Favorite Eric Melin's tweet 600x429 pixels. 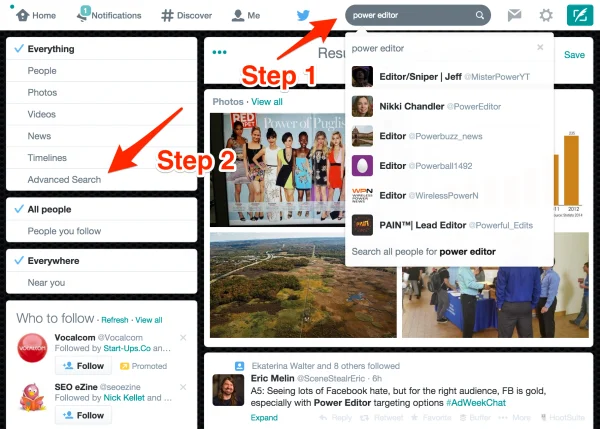pyautogui.click(x=431, y=418)
